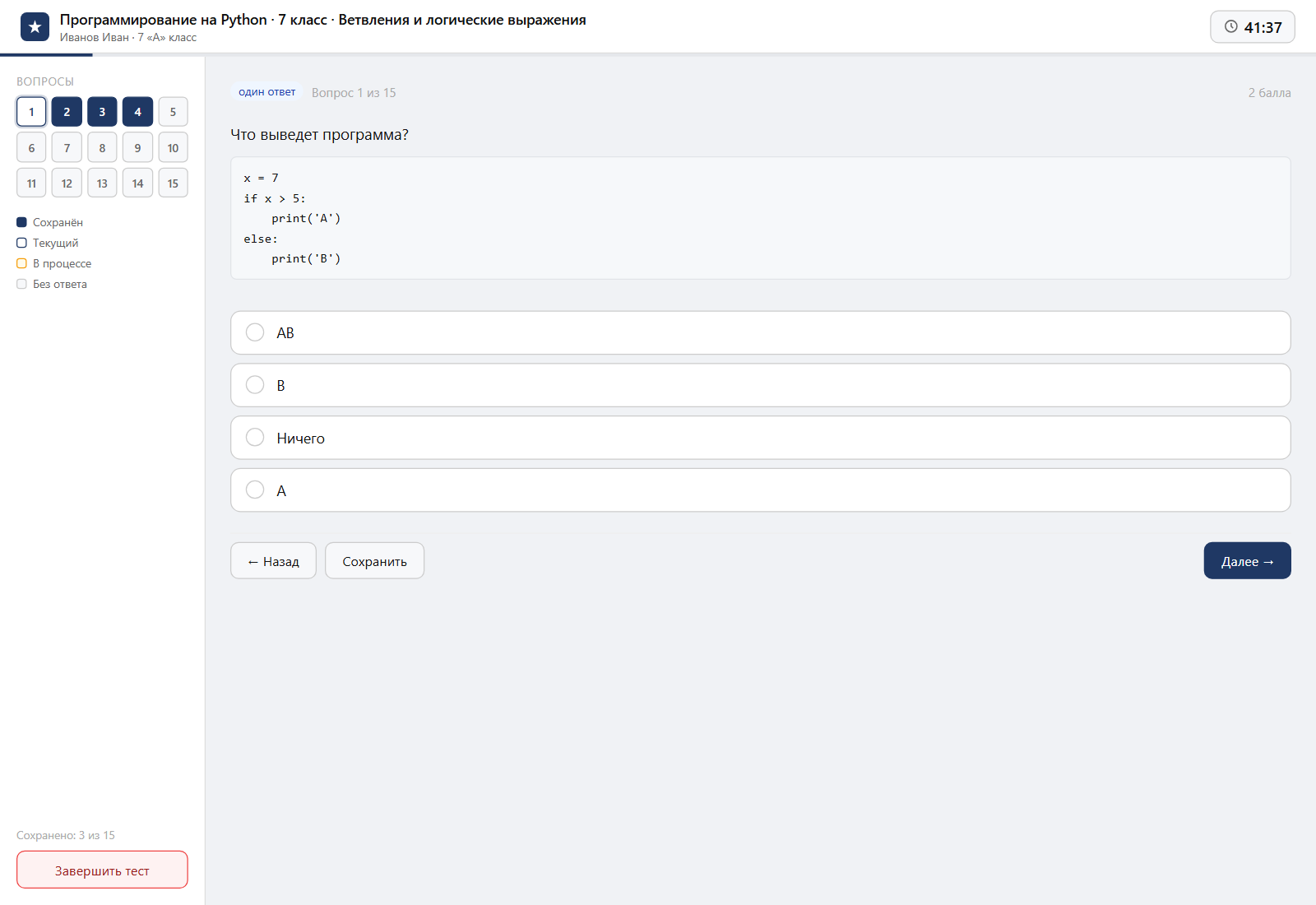Jump to question 15
The height and width of the screenshot is (905, 1316).
pyautogui.click(x=173, y=183)
